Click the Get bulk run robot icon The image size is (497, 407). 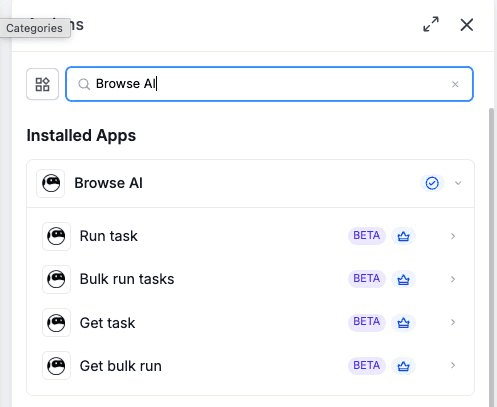(x=56, y=366)
